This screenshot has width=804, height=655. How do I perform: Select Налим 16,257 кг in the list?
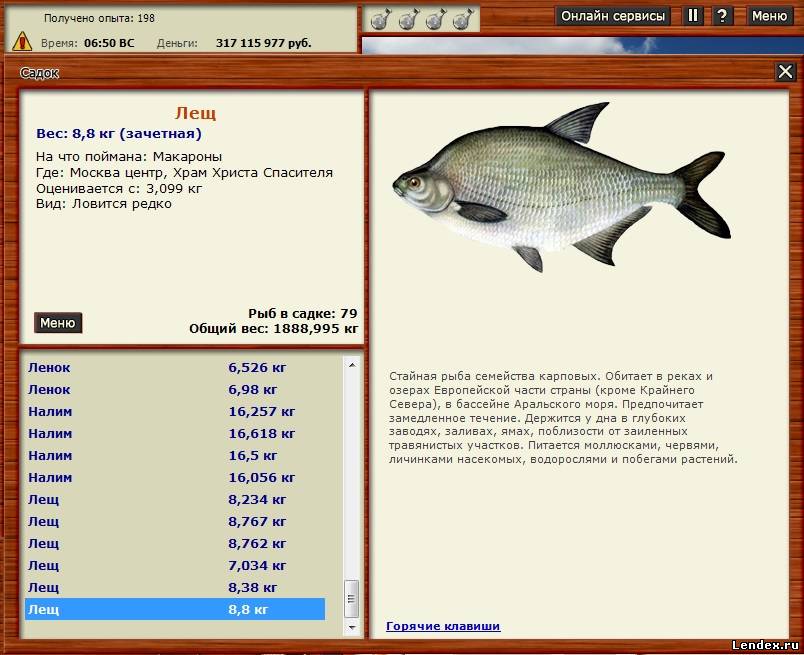pos(175,411)
